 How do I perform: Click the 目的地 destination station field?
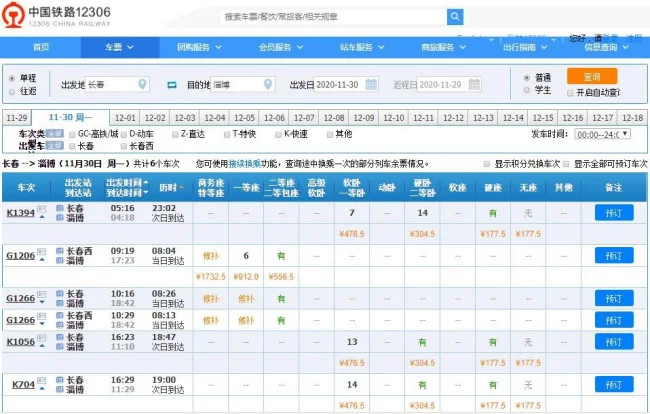pyautogui.click(x=243, y=85)
